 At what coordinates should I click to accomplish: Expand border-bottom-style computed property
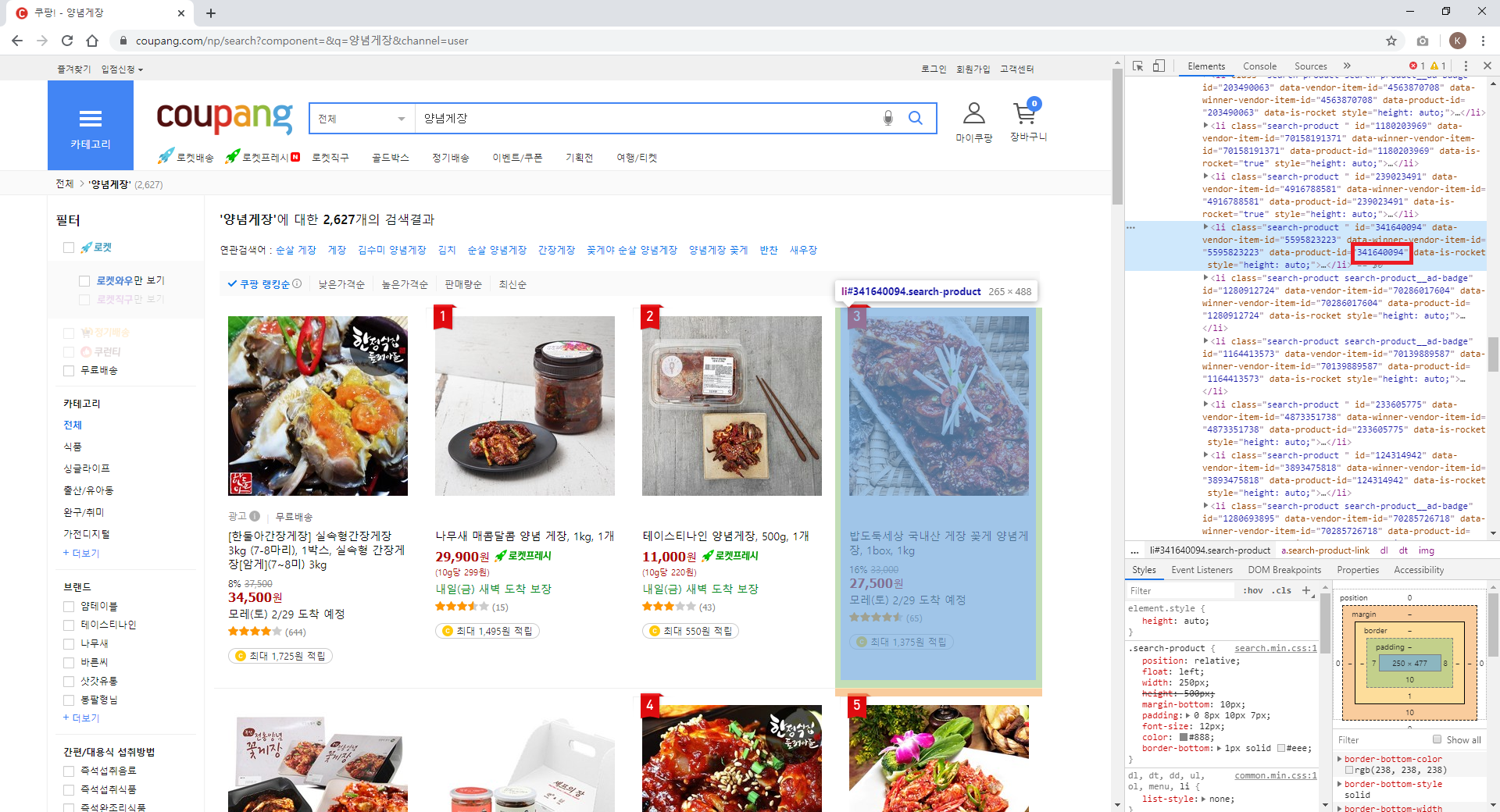pyautogui.click(x=1340, y=784)
